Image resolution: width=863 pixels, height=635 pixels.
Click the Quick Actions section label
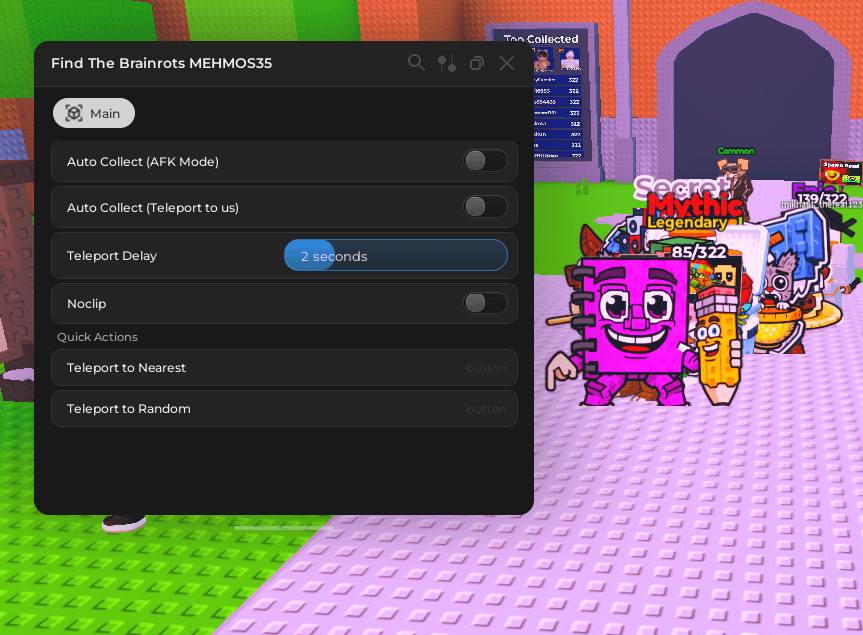coord(97,337)
